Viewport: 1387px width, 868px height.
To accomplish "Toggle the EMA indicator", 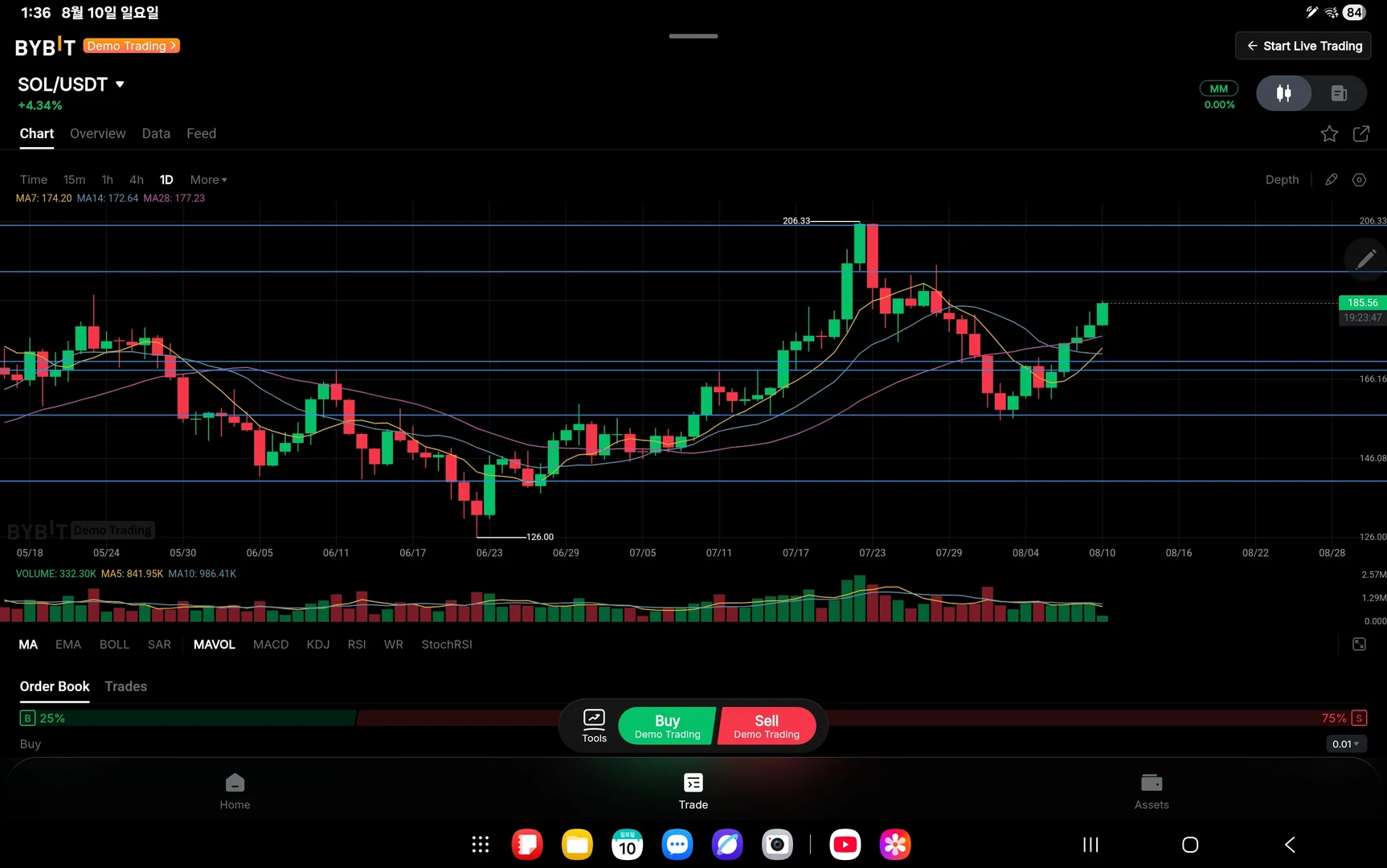I will coord(68,645).
